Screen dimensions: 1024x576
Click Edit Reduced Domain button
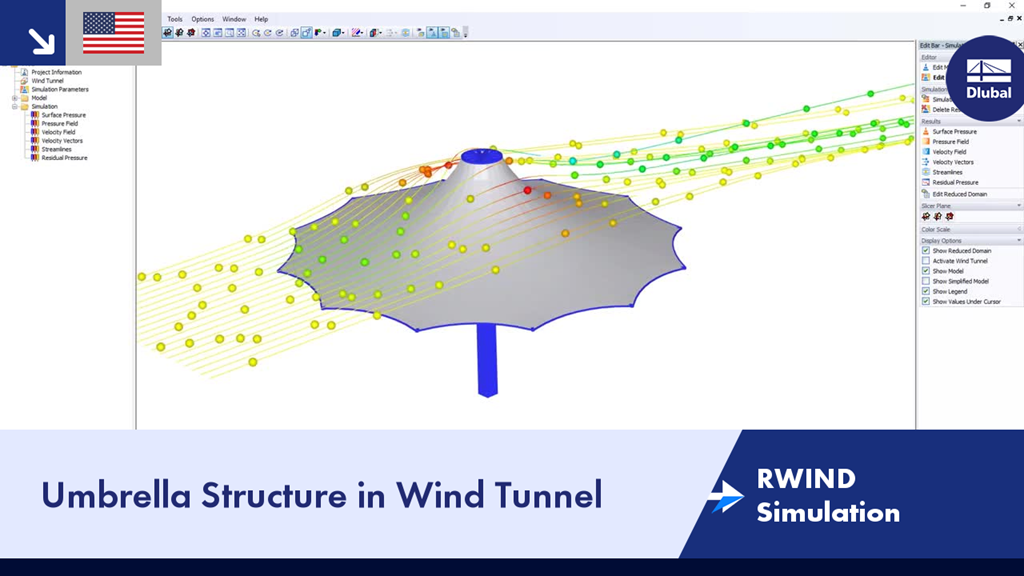[x=959, y=194]
